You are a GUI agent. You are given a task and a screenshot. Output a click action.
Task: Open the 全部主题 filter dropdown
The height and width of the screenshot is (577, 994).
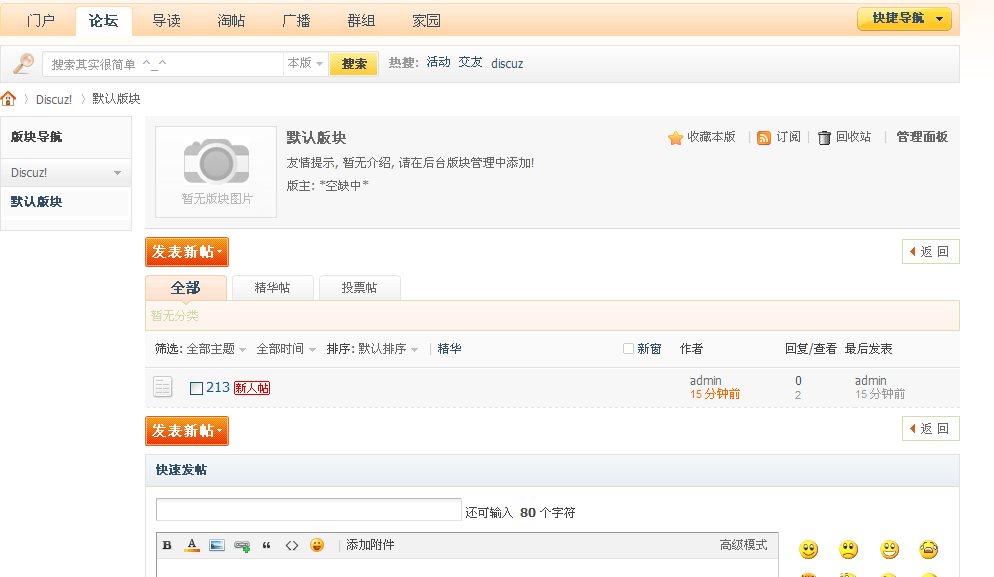pyautogui.click(x=216, y=349)
